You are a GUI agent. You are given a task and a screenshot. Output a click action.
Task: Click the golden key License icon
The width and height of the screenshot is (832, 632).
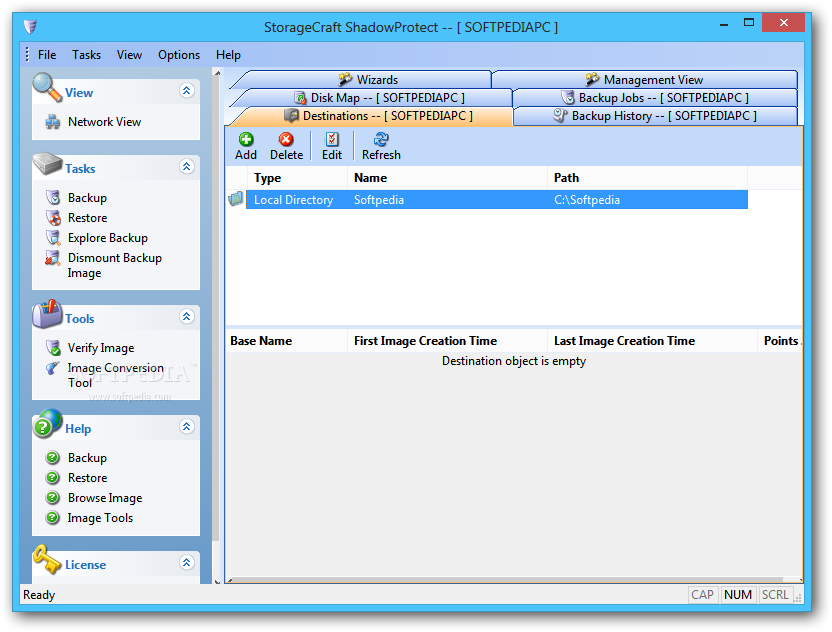(x=47, y=560)
